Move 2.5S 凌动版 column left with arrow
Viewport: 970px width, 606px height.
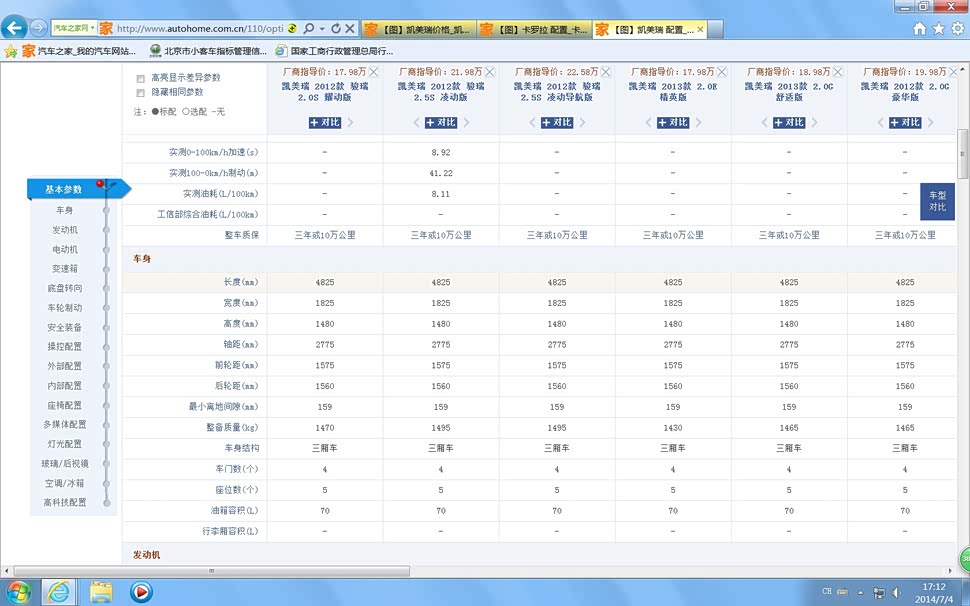[x=416, y=122]
